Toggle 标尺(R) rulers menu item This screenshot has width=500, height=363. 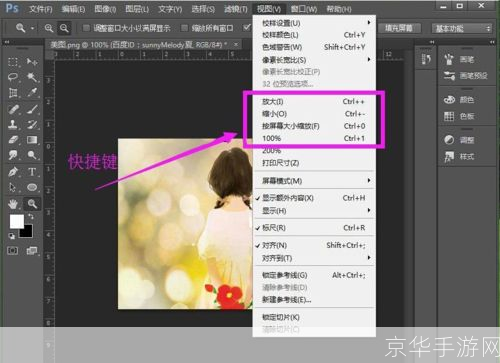[314, 228]
